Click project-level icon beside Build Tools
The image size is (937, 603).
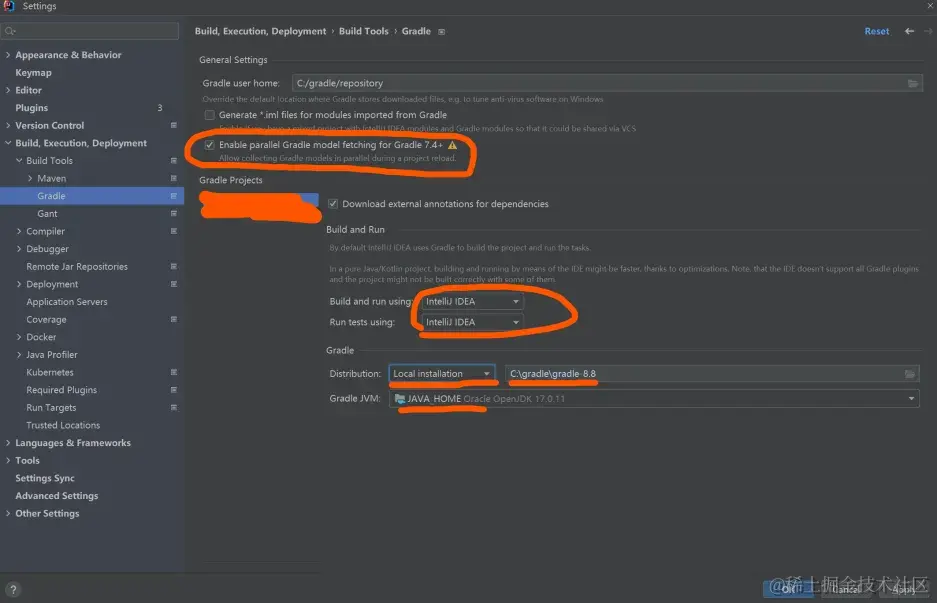(x=173, y=160)
